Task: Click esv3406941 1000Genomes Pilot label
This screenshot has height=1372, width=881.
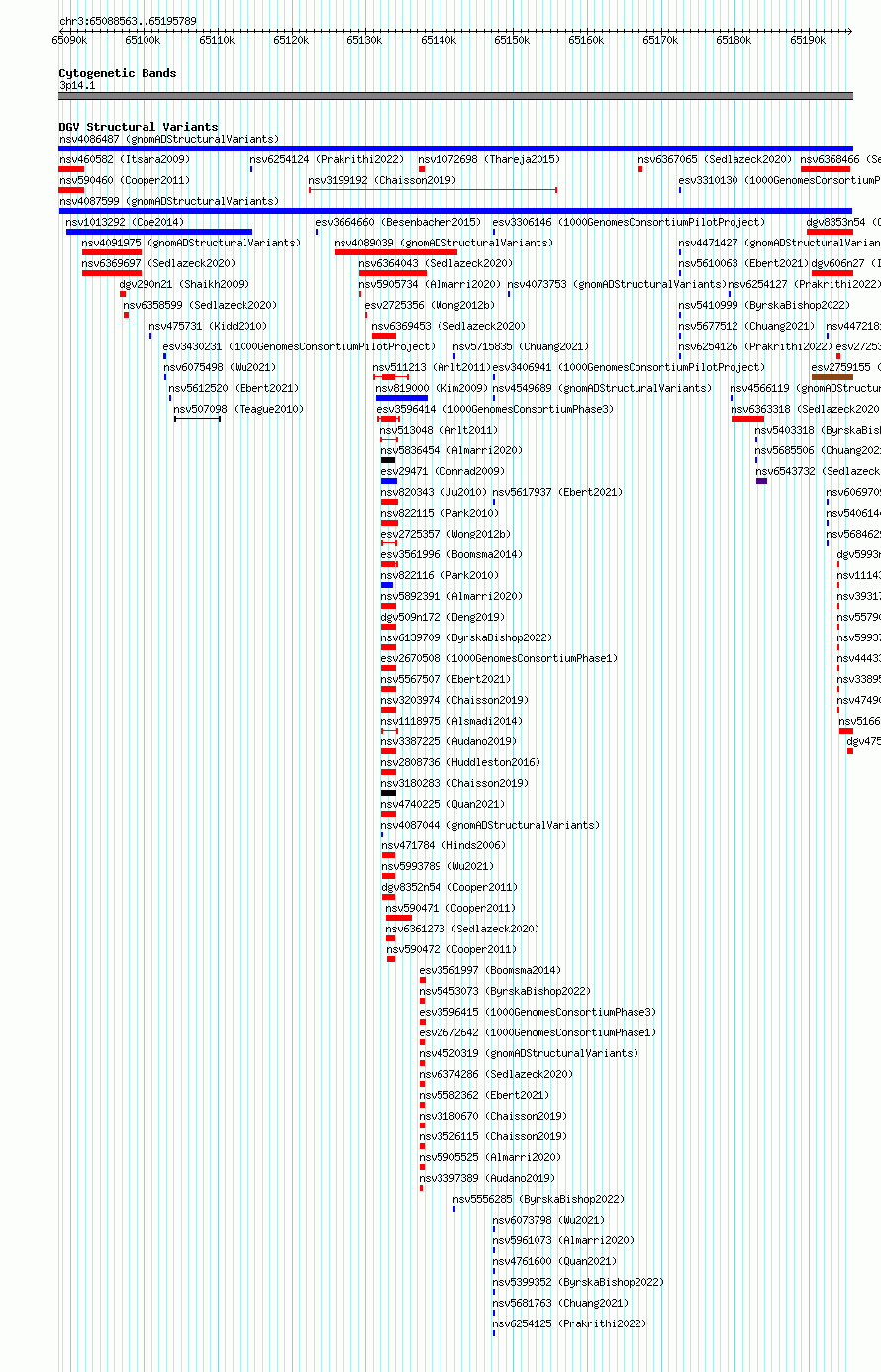Action: pyautogui.click(x=629, y=367)
